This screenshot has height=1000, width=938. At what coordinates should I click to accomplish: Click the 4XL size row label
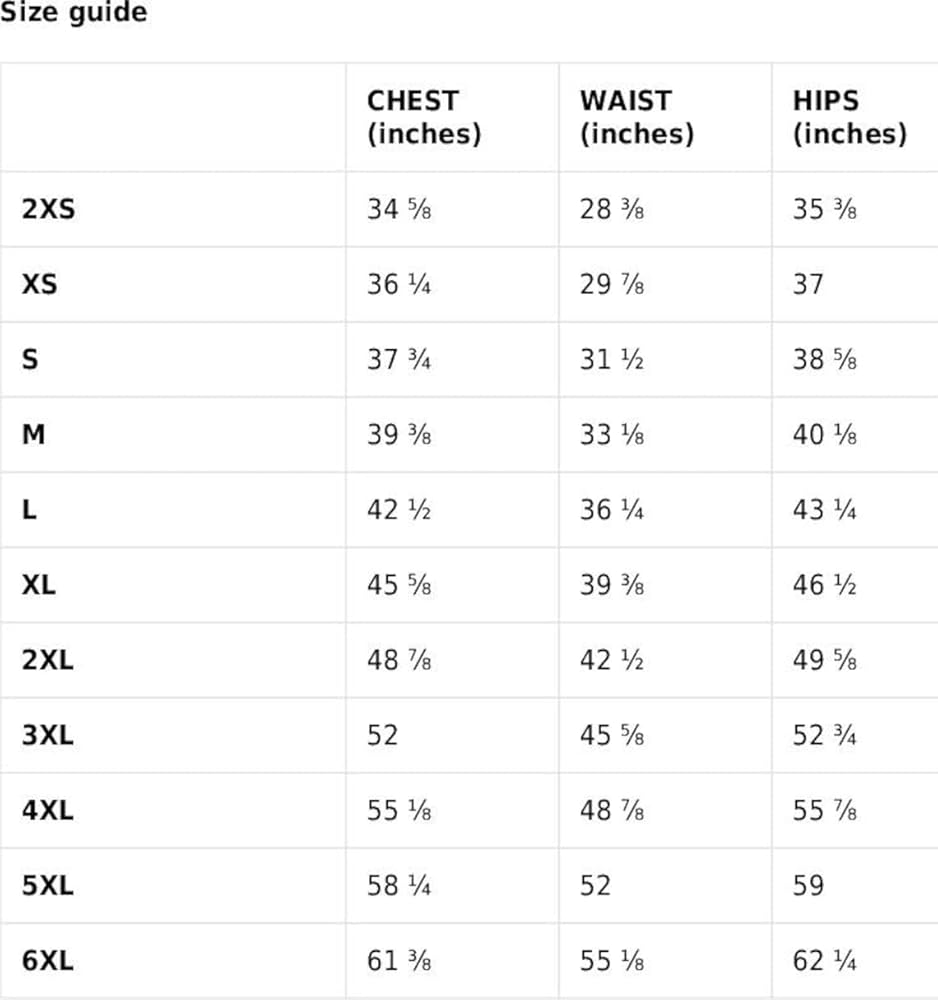pyautogui.click(x=48, y=810)
